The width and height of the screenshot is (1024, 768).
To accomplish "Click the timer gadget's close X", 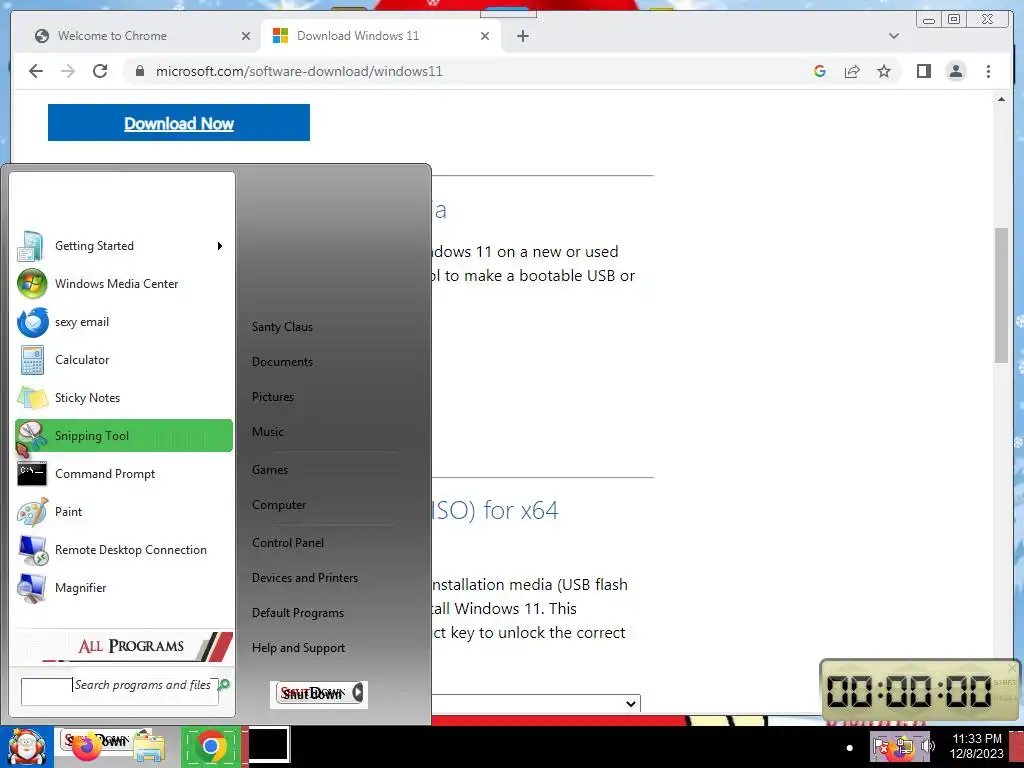I will point(1012,667).
